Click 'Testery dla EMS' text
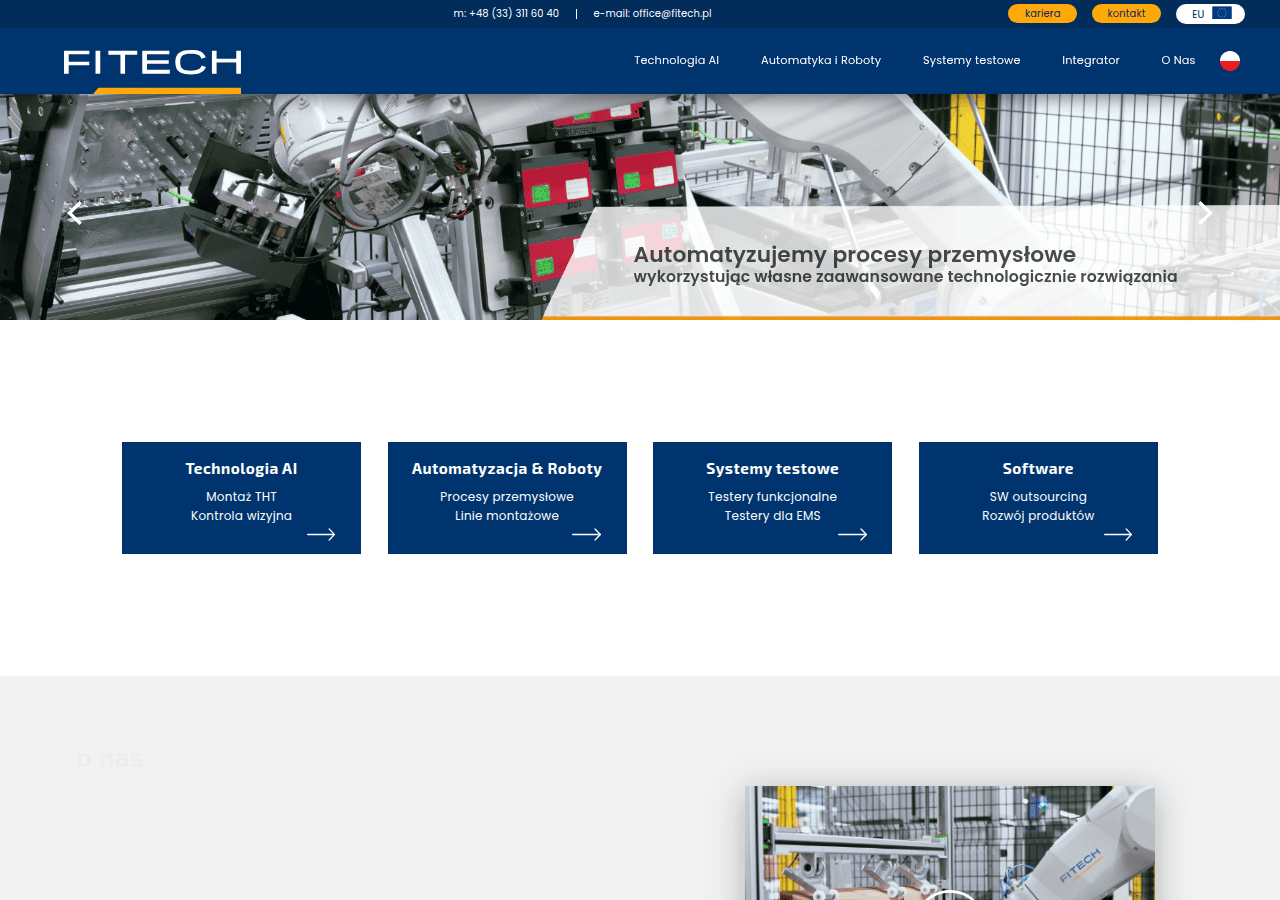 [x=772, y=516]
